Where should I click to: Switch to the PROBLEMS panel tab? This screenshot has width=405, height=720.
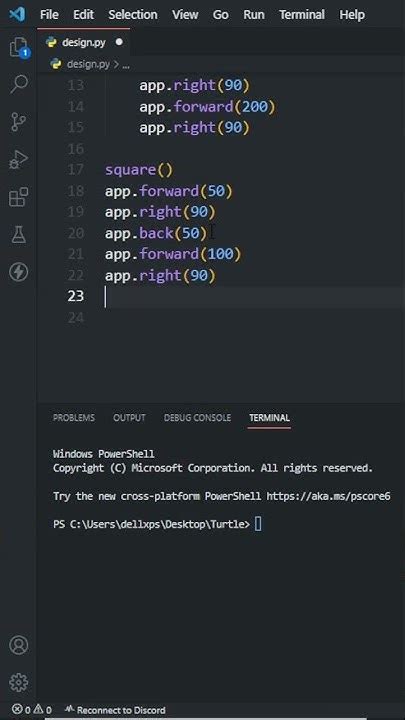pos(74,418)
